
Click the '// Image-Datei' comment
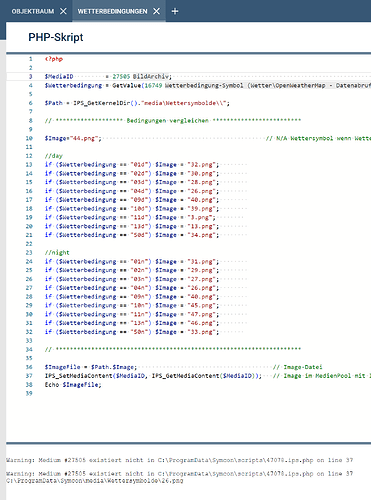pyautogui.click(x=298, y=367)
